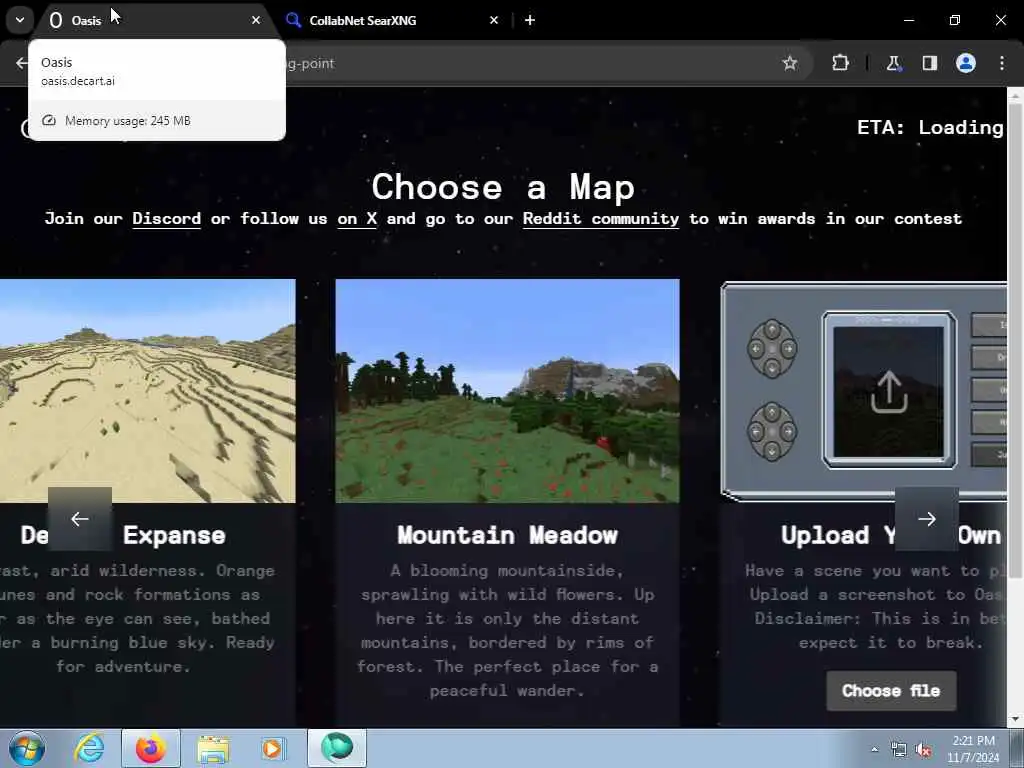
Task: Open Windows Explorer folder on taskbar
Action: [x=213, y=748]
